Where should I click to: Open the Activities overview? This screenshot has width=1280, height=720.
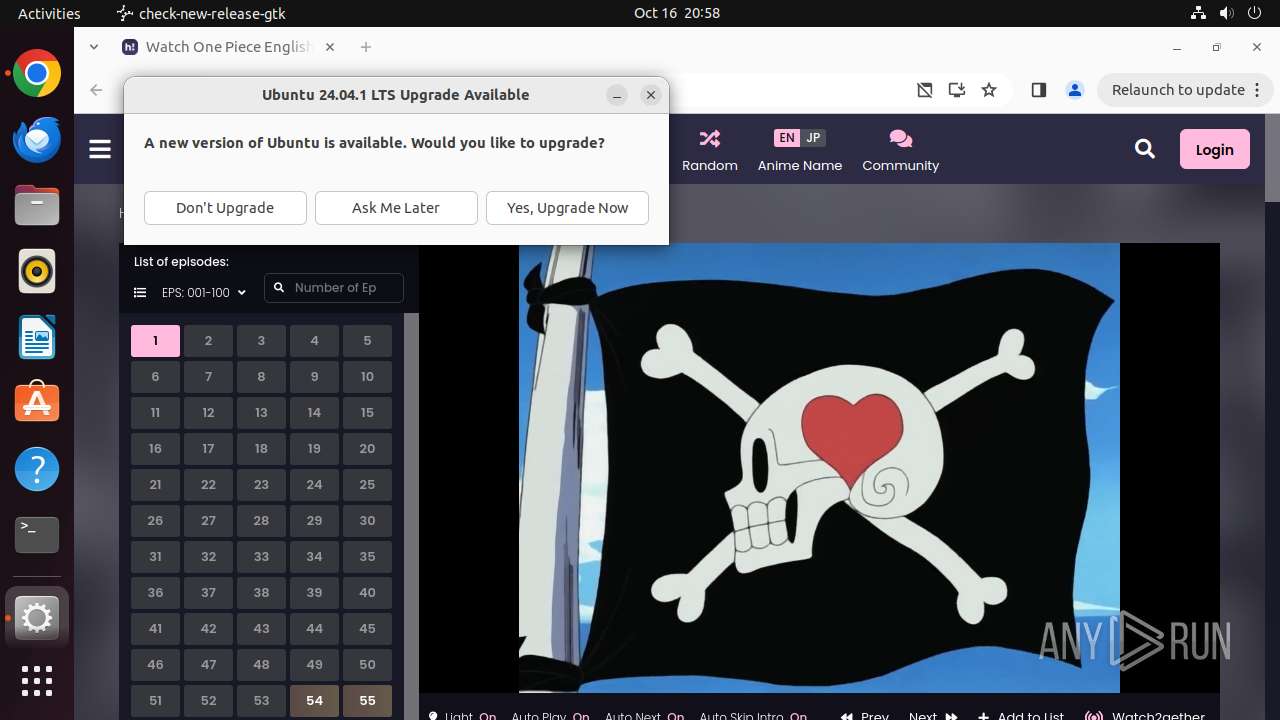(49, 13)
